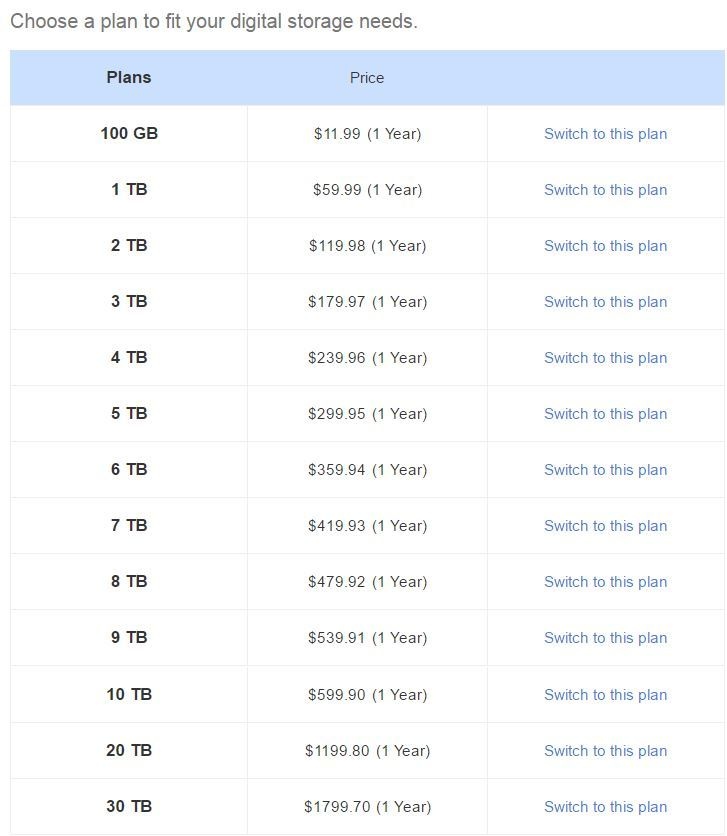Choose the 2 TB plan link
Screen dimensions: 727x836
click(605, 246)
